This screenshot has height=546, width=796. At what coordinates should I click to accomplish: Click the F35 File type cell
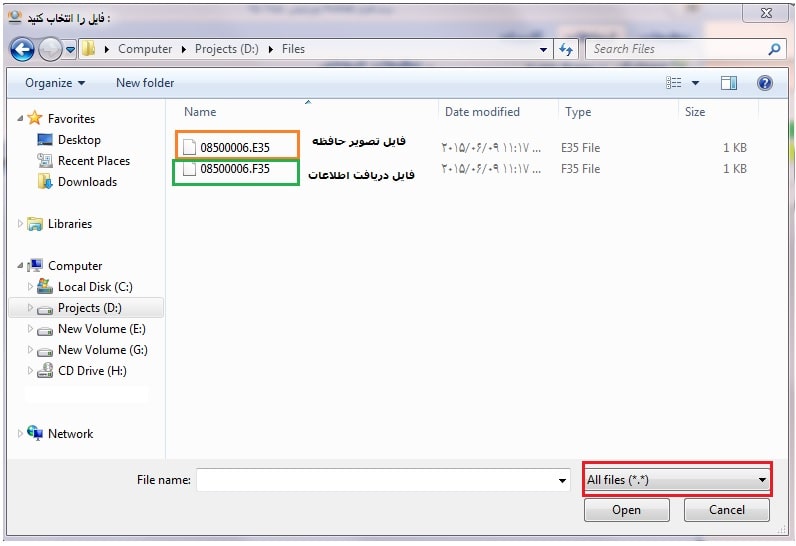click(x=580, y=168)
